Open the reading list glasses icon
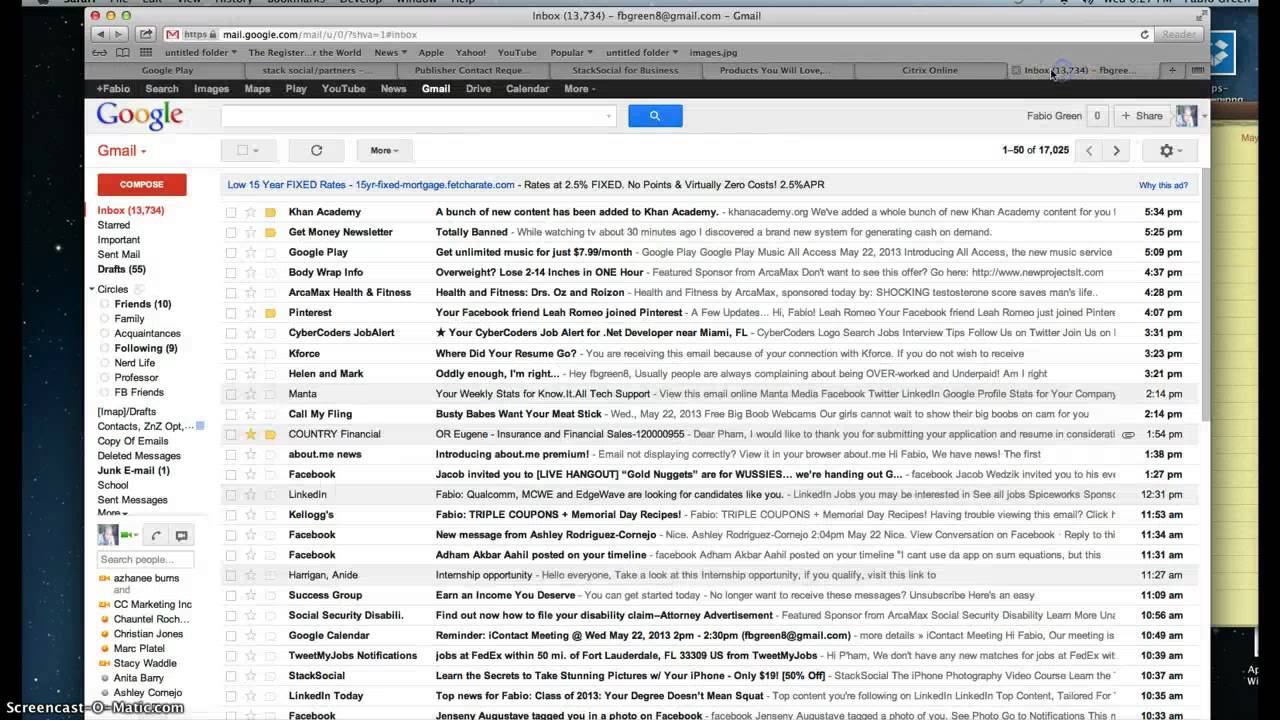 click(x=99, y=52)
